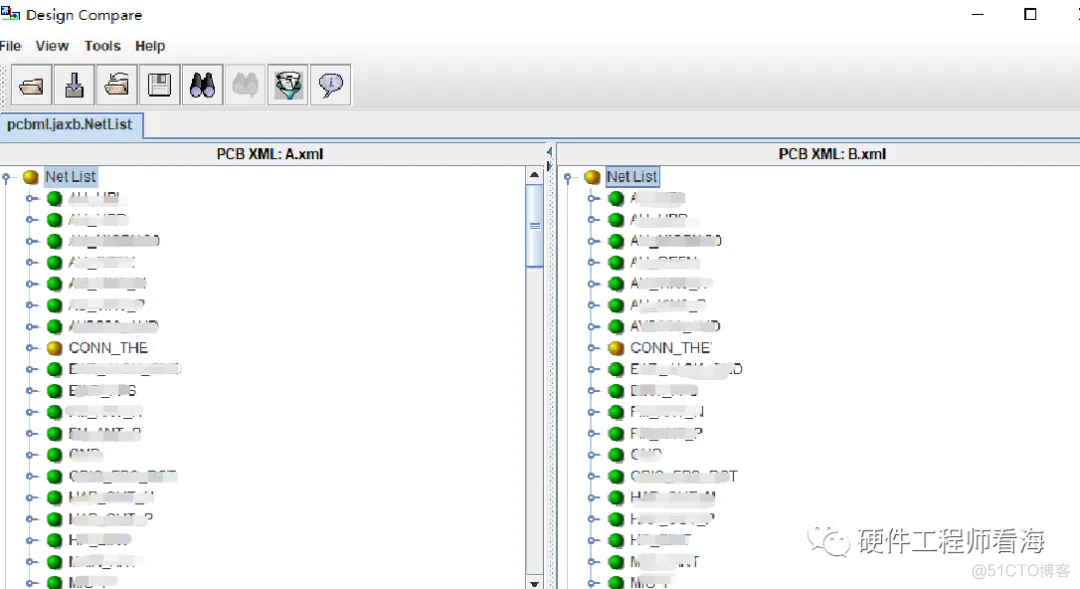The image size is (1080, 589).
Task: Click the binoculars find icon
Action: (202, 85)
